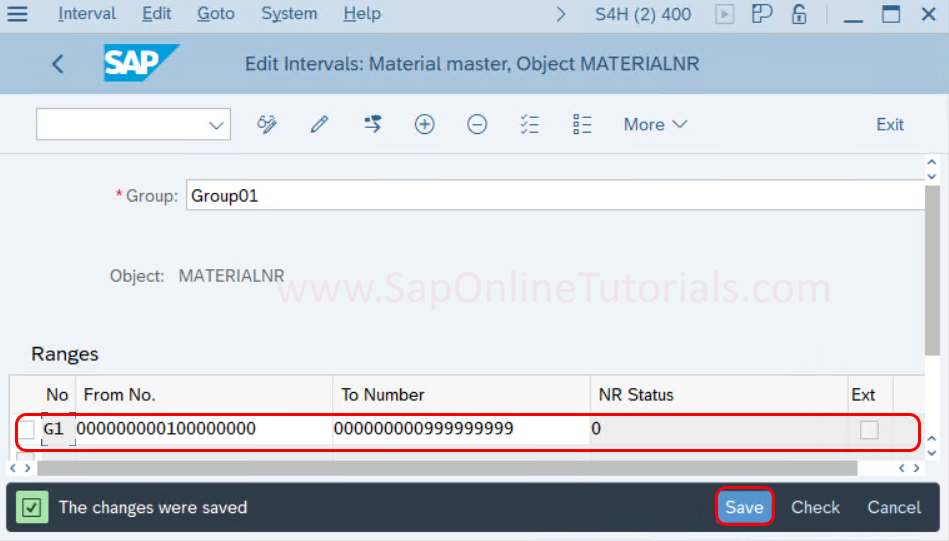Click the Save button
The height and width of the screenshot is (541, 949).
point(744,507)
